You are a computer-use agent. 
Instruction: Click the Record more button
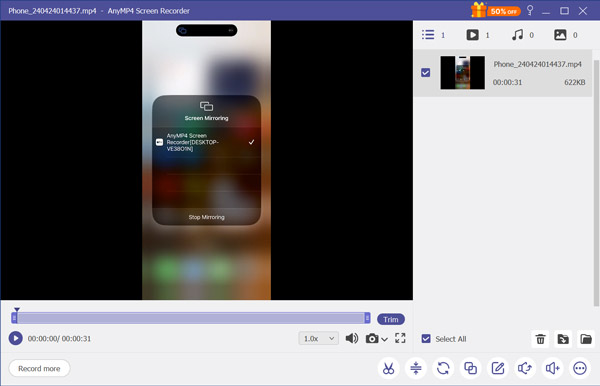coord(39,368)
